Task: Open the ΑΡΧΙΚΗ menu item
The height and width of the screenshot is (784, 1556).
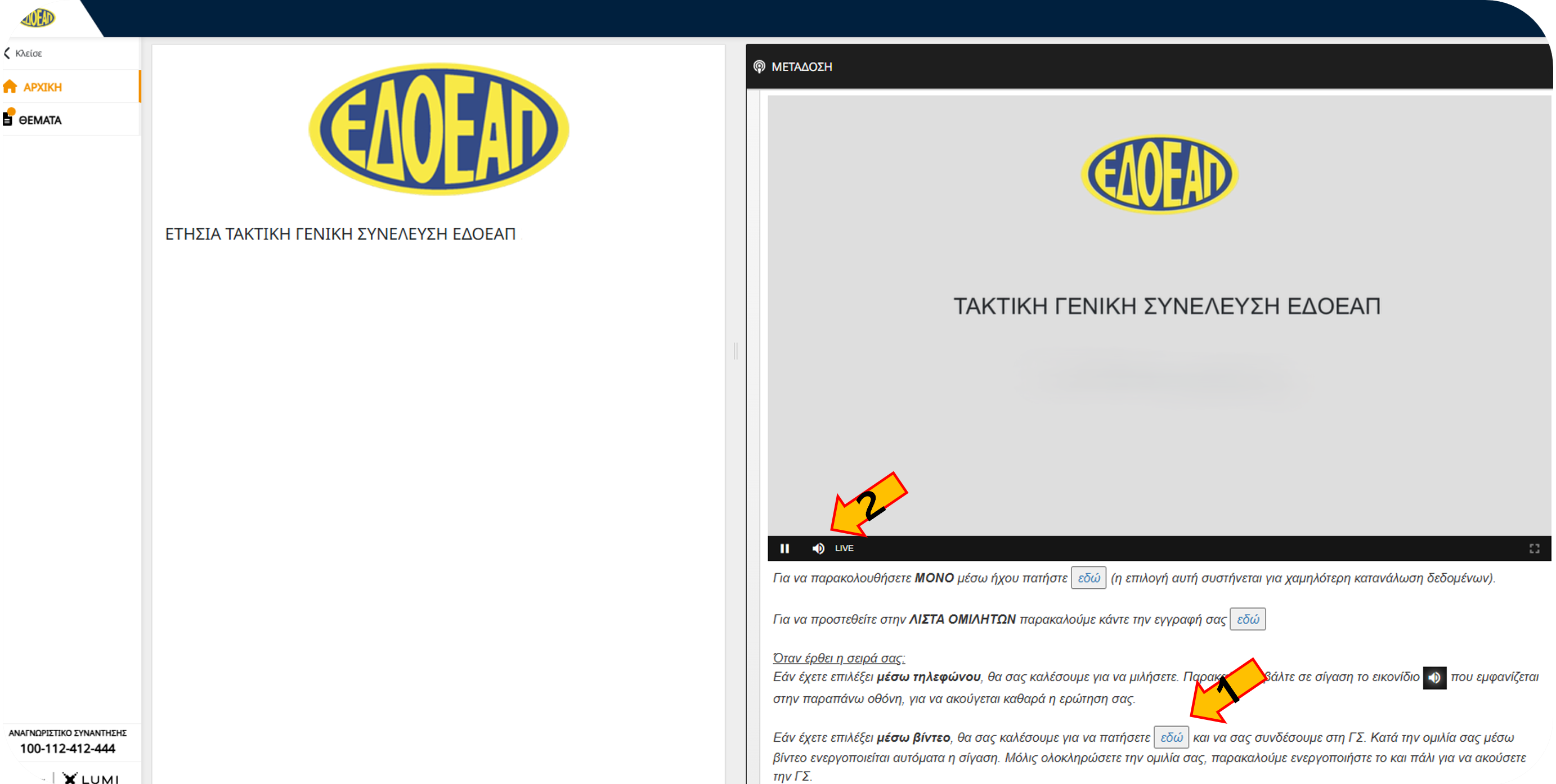Action: (x=42, y=87)
